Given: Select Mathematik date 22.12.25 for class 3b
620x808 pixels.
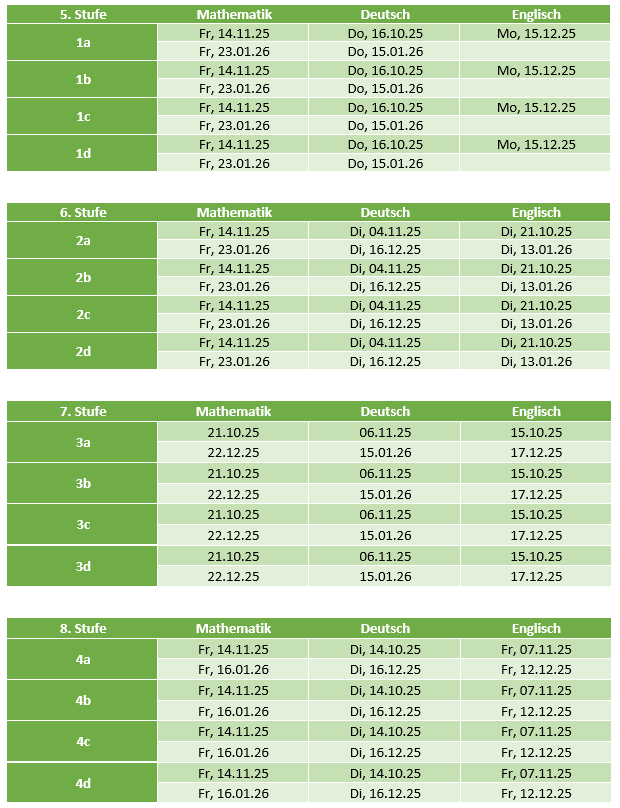Looking at the screenshot, I should pos(234,494).
